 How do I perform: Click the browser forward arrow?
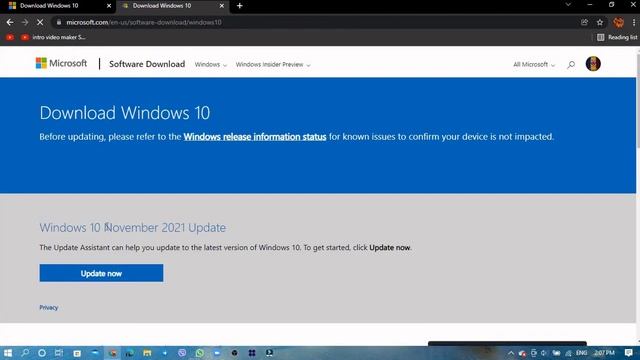point(25,22)
